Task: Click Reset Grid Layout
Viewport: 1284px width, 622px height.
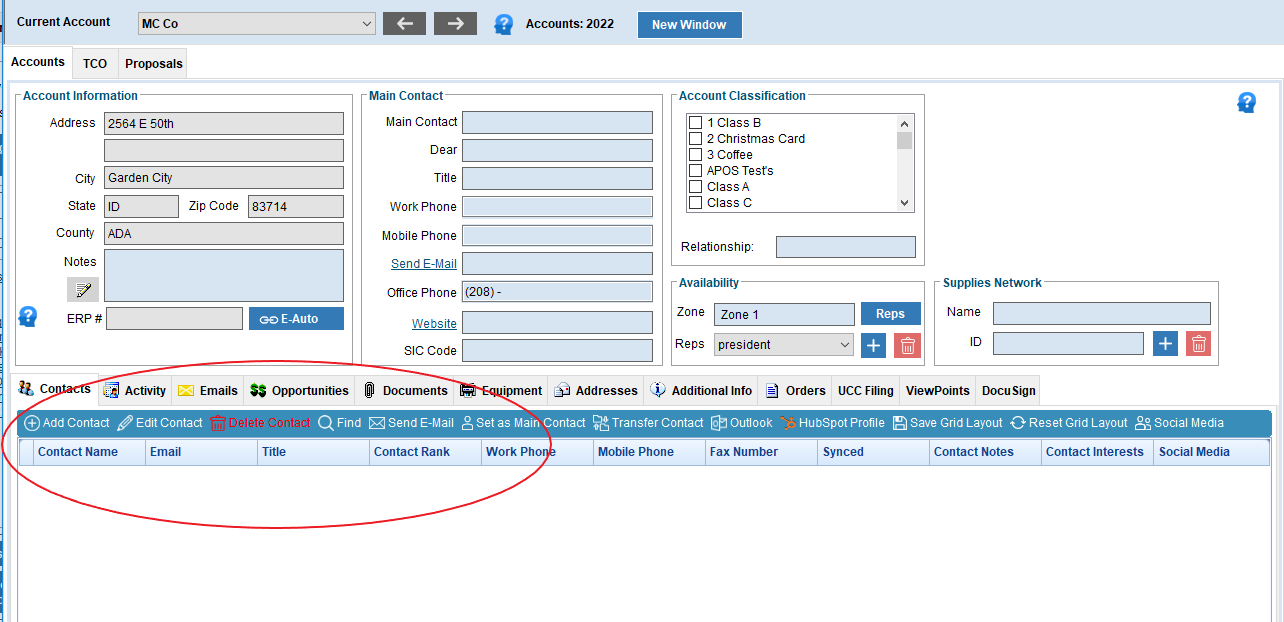Action: click(x=1069, y=423)
